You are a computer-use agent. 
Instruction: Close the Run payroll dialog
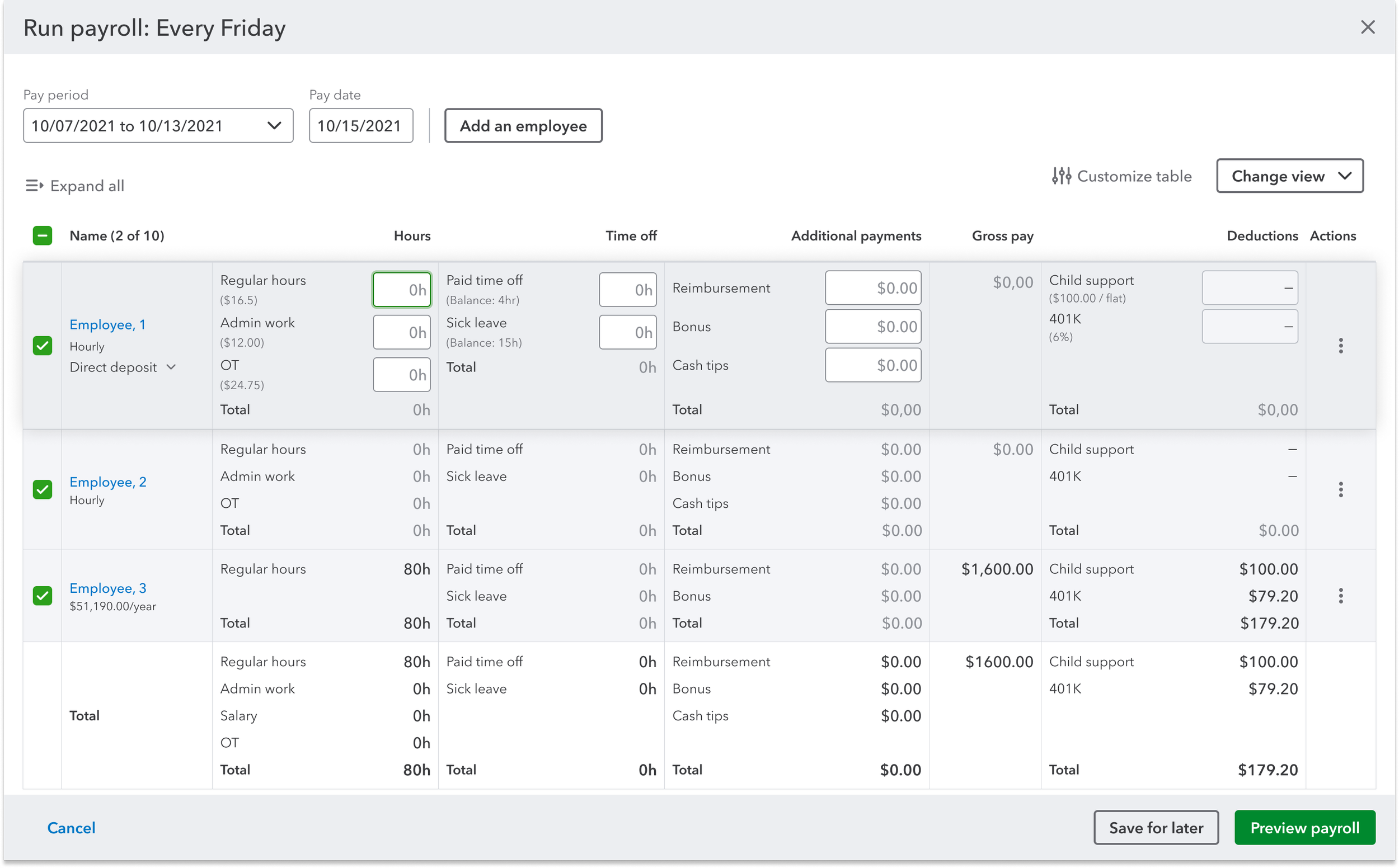pyautogui.click(x=1368, y=27)
